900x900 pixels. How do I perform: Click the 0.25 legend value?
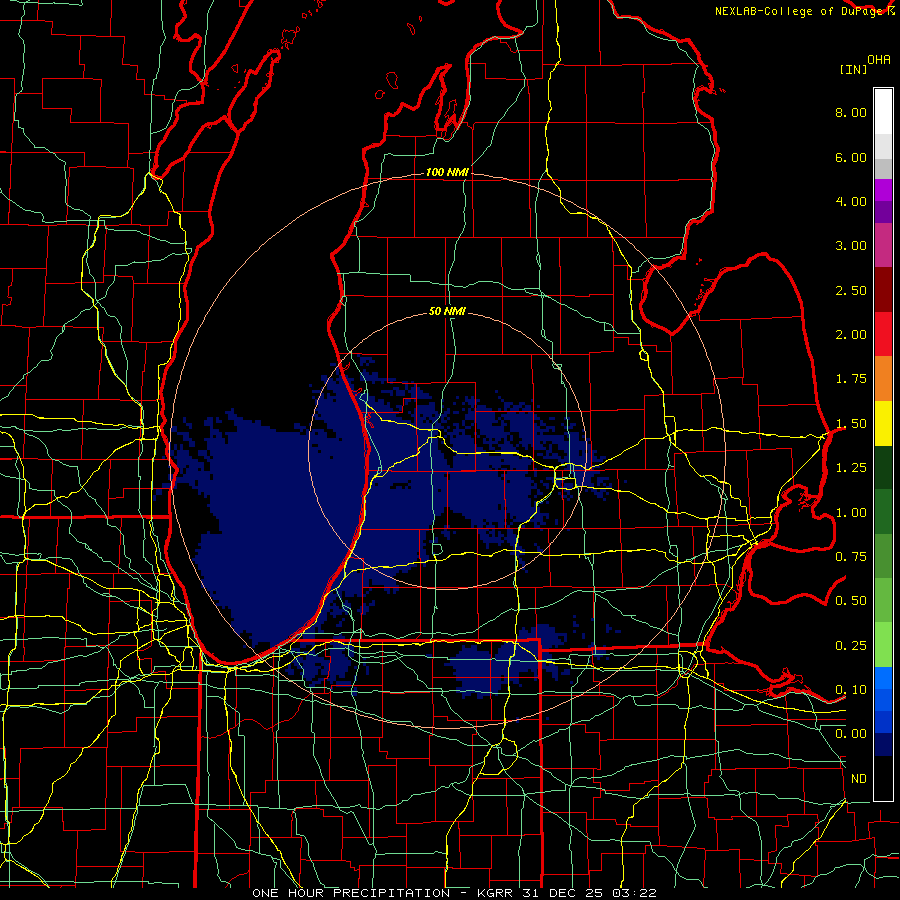851,646
